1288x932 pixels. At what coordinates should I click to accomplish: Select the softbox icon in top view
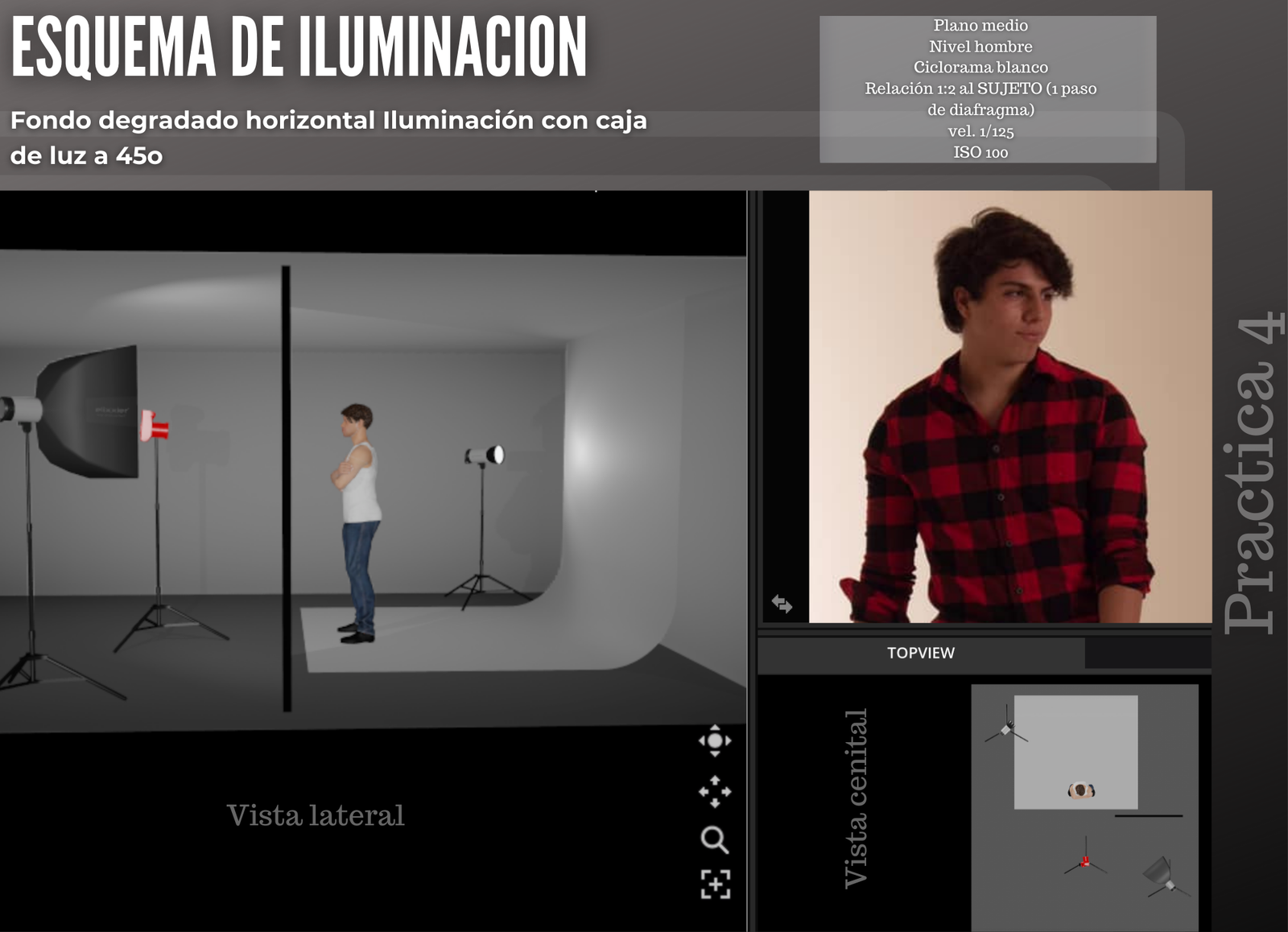pyautogui.click(x=1162, y=875)
